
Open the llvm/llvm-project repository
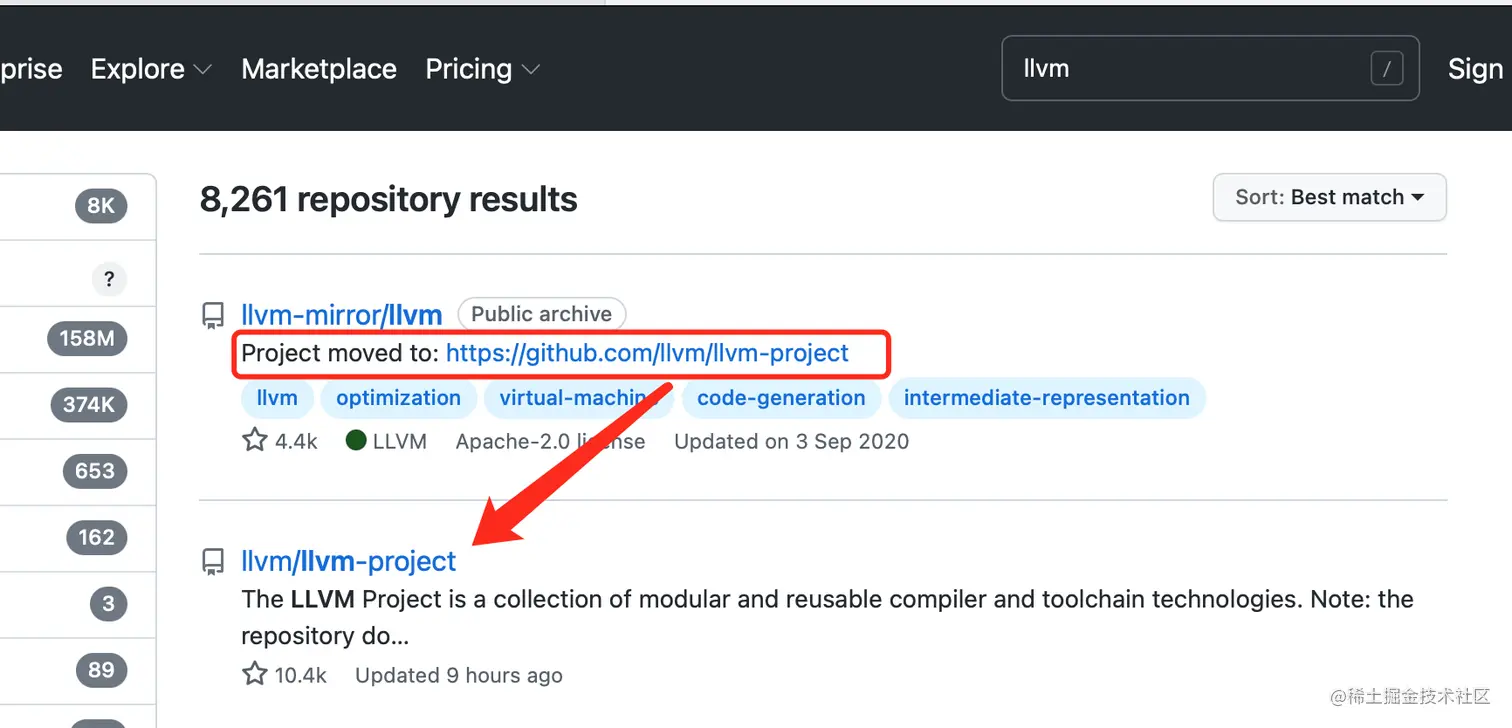[x=348, y=561]
